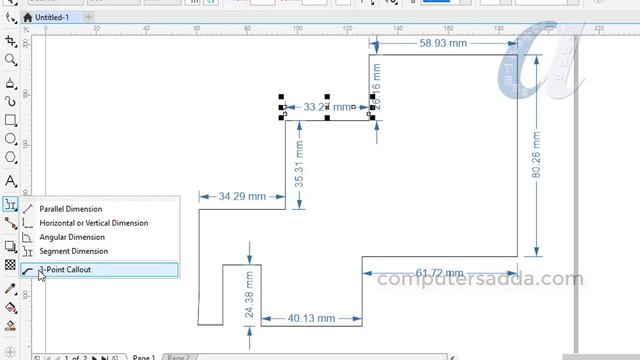Select the Zoom magnifier tool

click(10, 60)
